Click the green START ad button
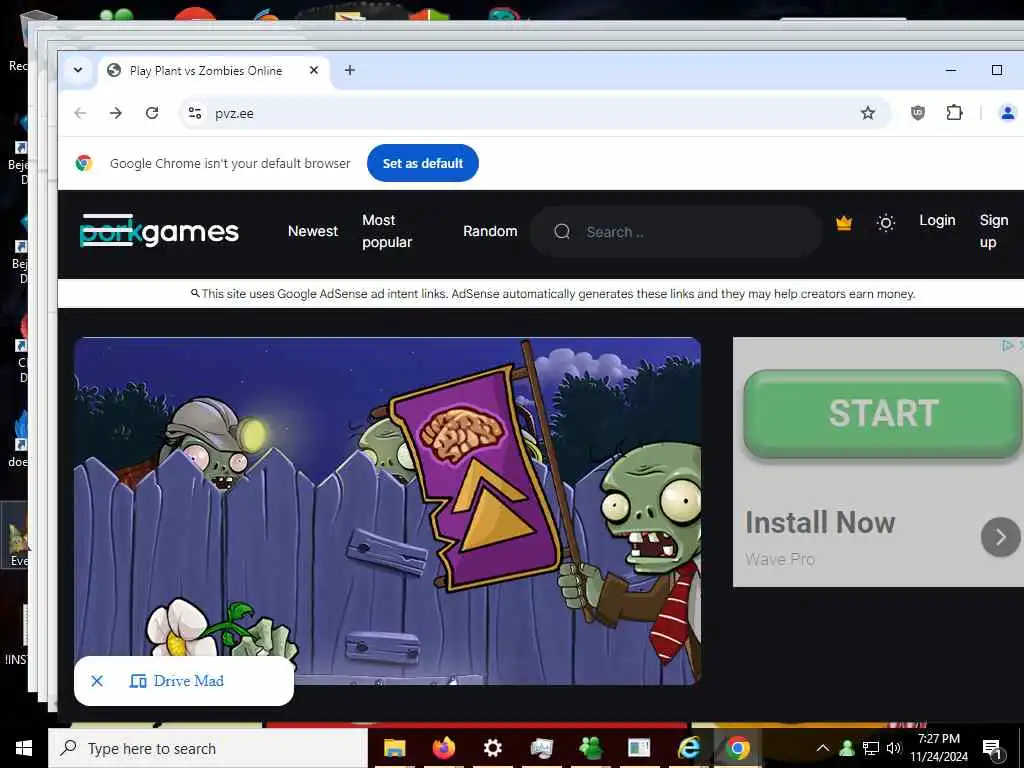 tap(883, 413)
